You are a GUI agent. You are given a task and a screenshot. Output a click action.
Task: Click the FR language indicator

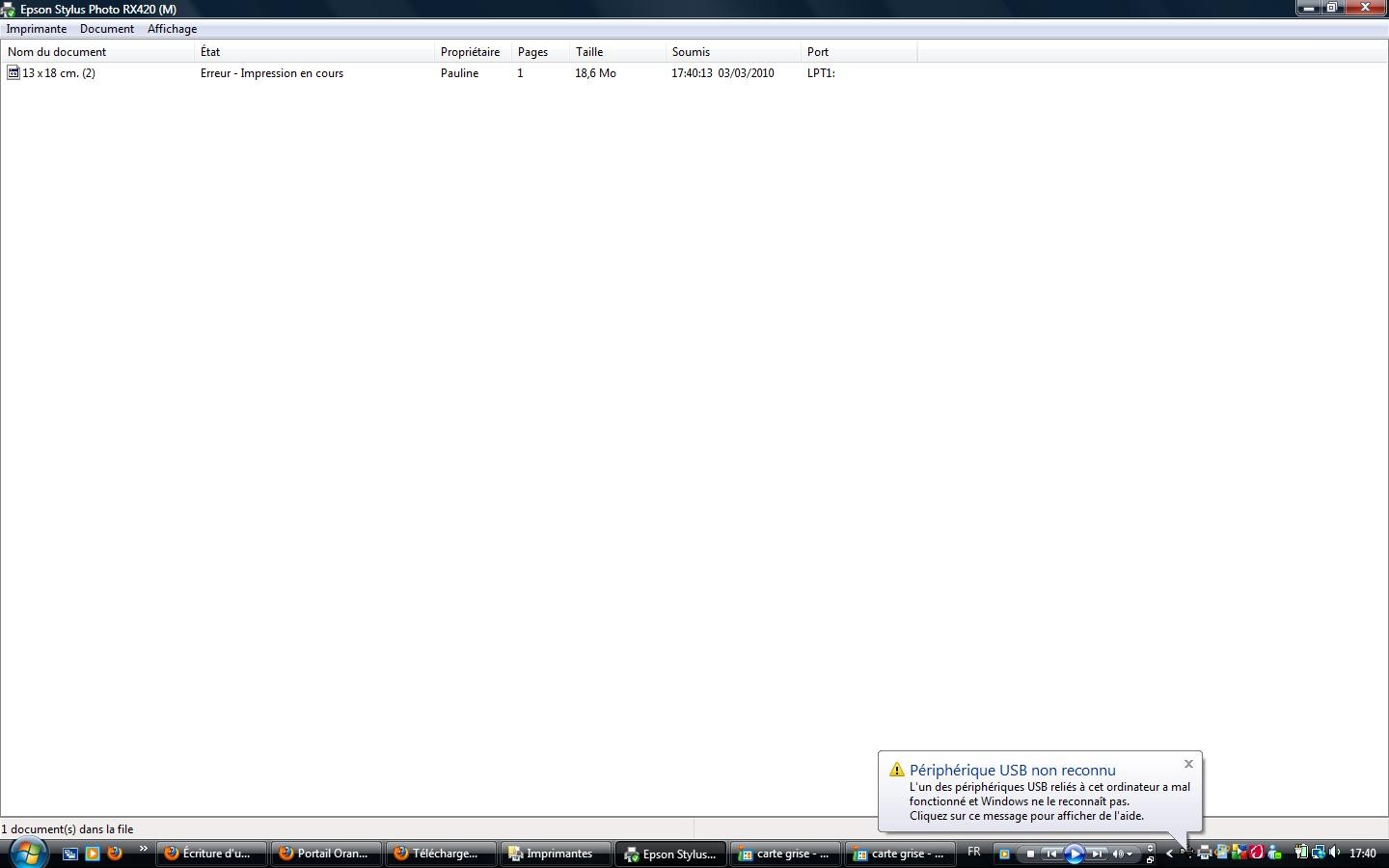(x=974, y=852)
